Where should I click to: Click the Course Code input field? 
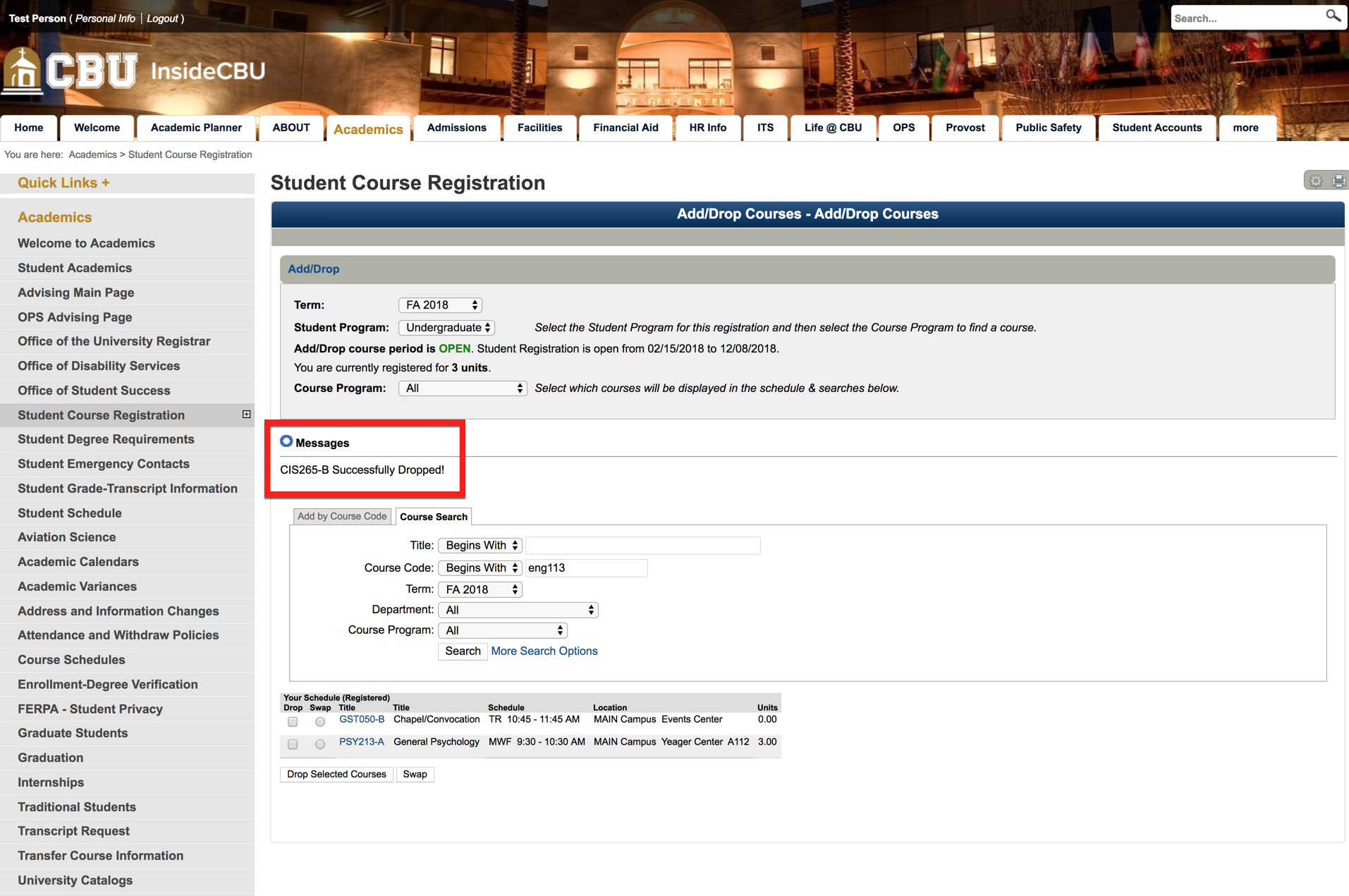(x=586, y=568)
